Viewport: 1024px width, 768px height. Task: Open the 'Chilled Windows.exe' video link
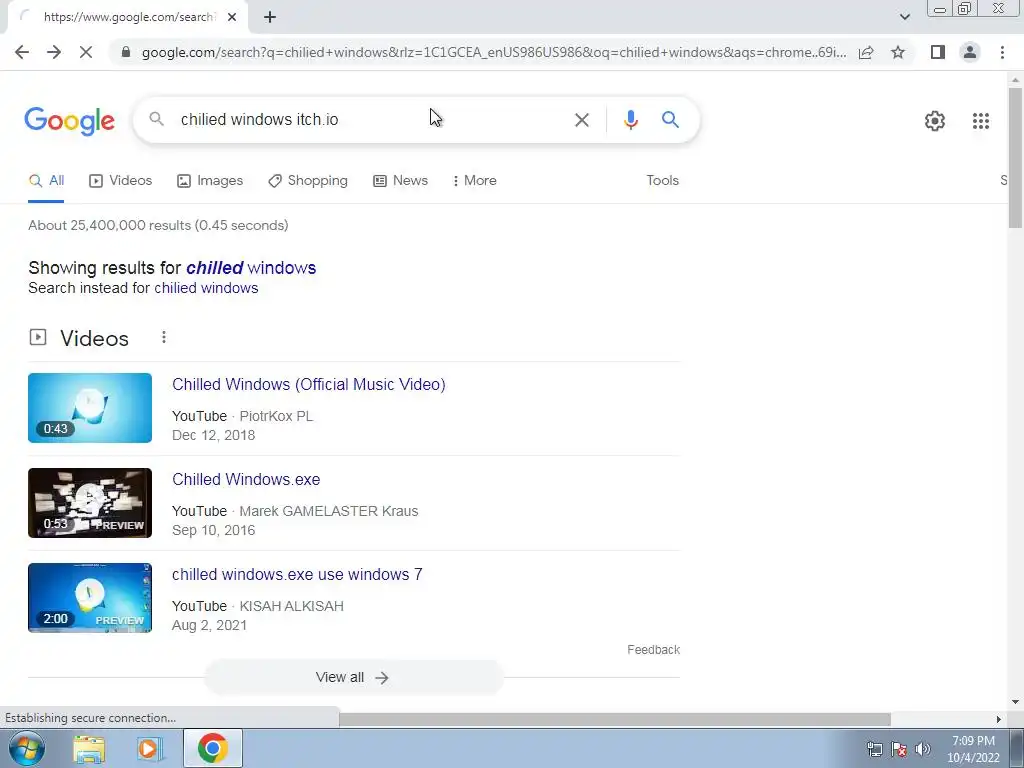(246, 479)
